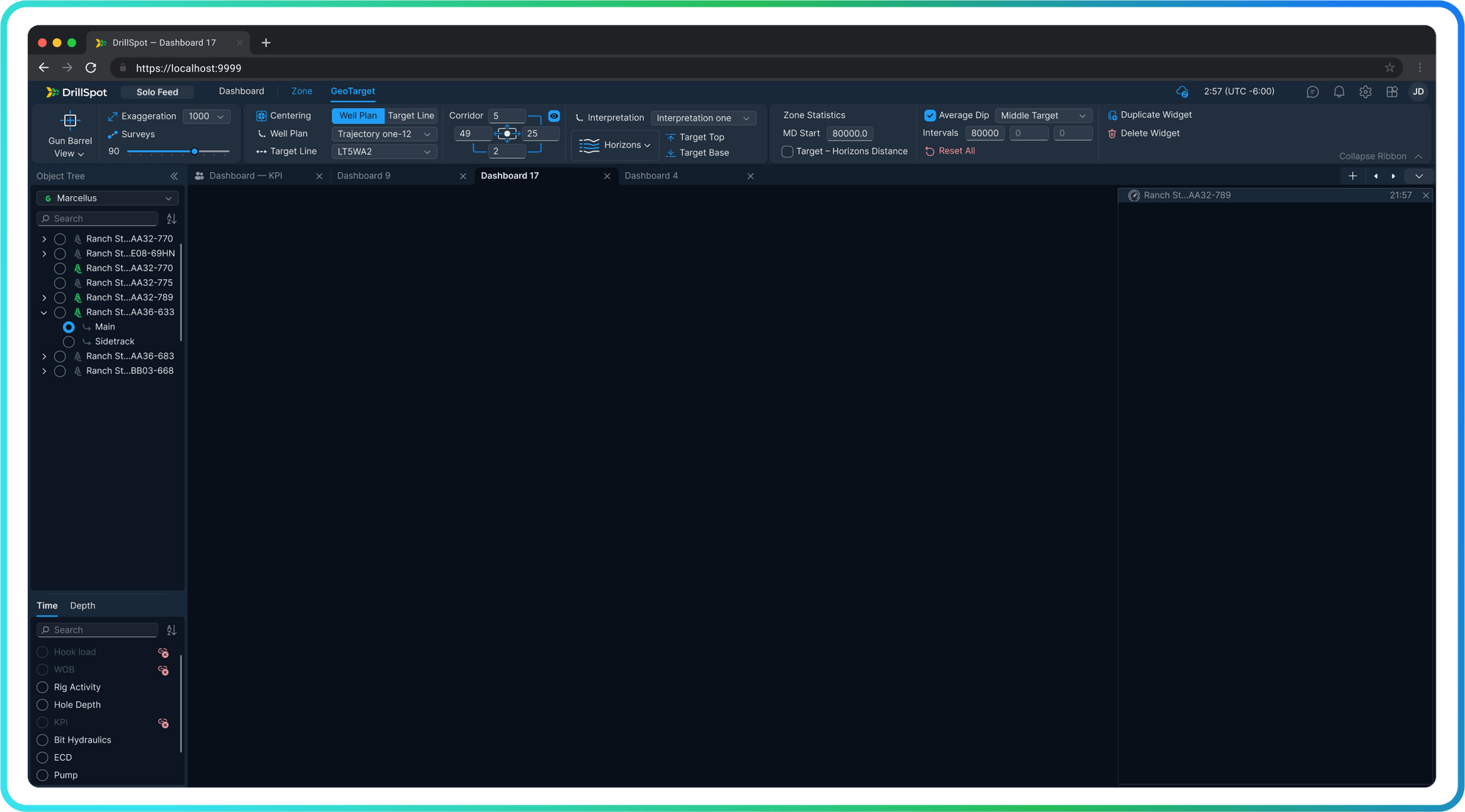Switch to the Depth tab

pyautogui.click(x=82, y=606)
